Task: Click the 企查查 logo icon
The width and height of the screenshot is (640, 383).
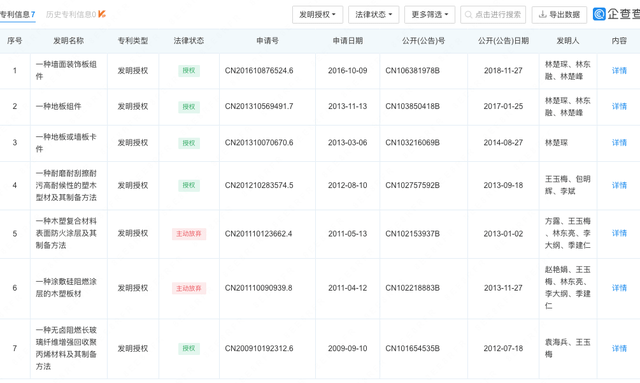Action: click(599, 14)
